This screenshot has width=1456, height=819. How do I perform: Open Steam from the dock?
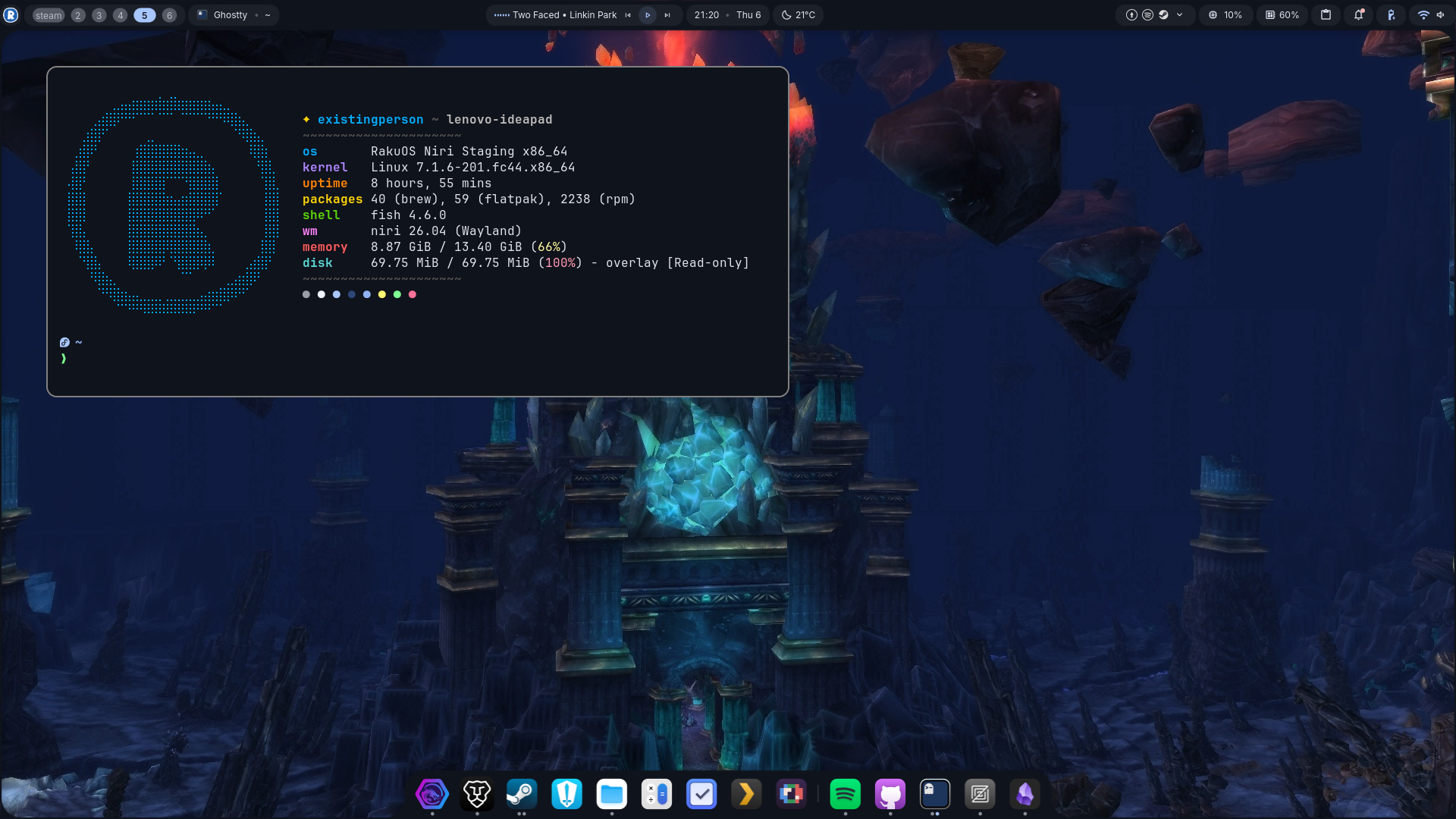(x=522, y=794)
